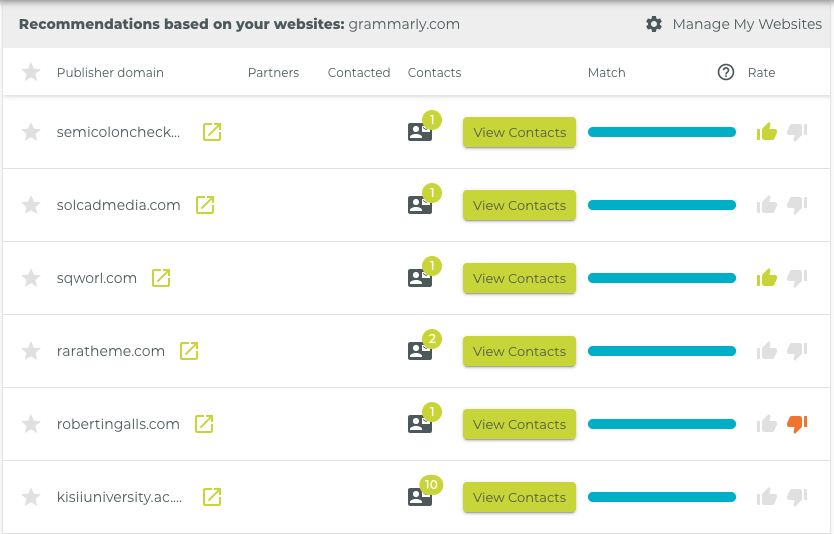Image resolution: width=834 pixels, height=534 pixels.
Task: Thumbs down semicoloncheck... recommendation
Action: pos(797,132)
